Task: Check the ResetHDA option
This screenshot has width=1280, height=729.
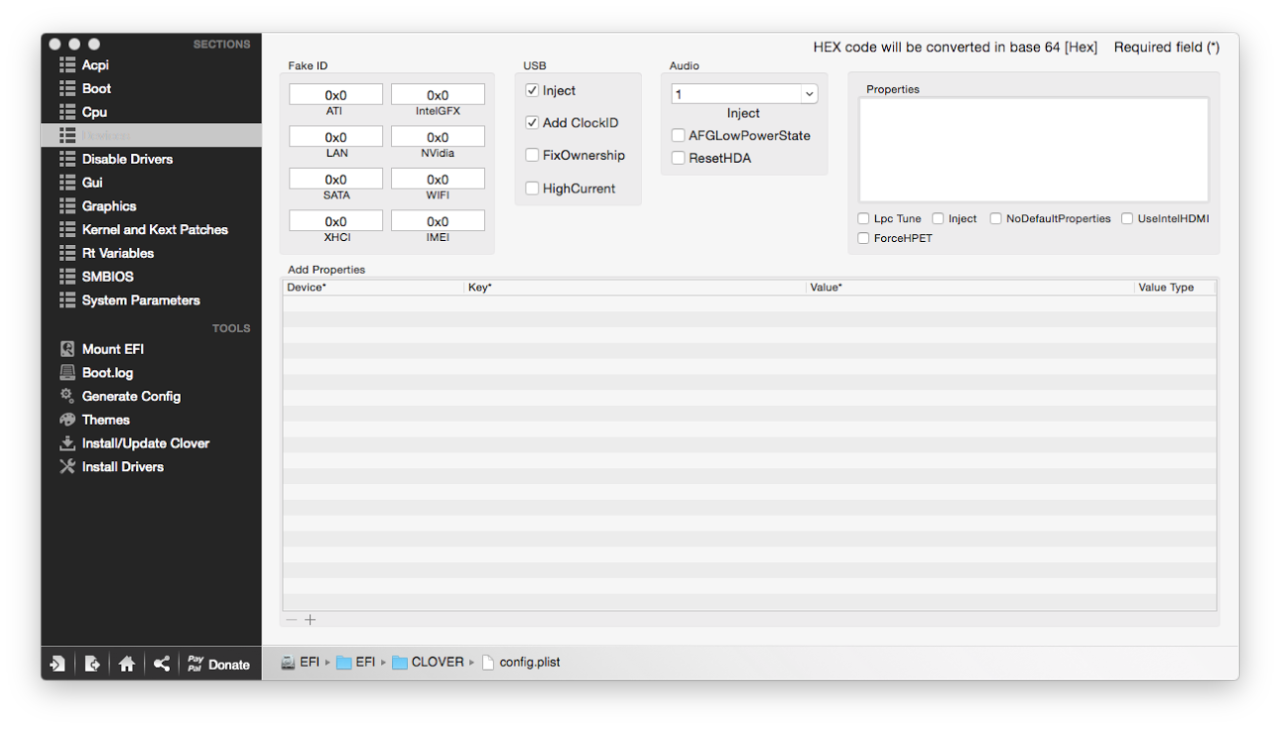Action: pyautogui.click(x=678, y=158)
